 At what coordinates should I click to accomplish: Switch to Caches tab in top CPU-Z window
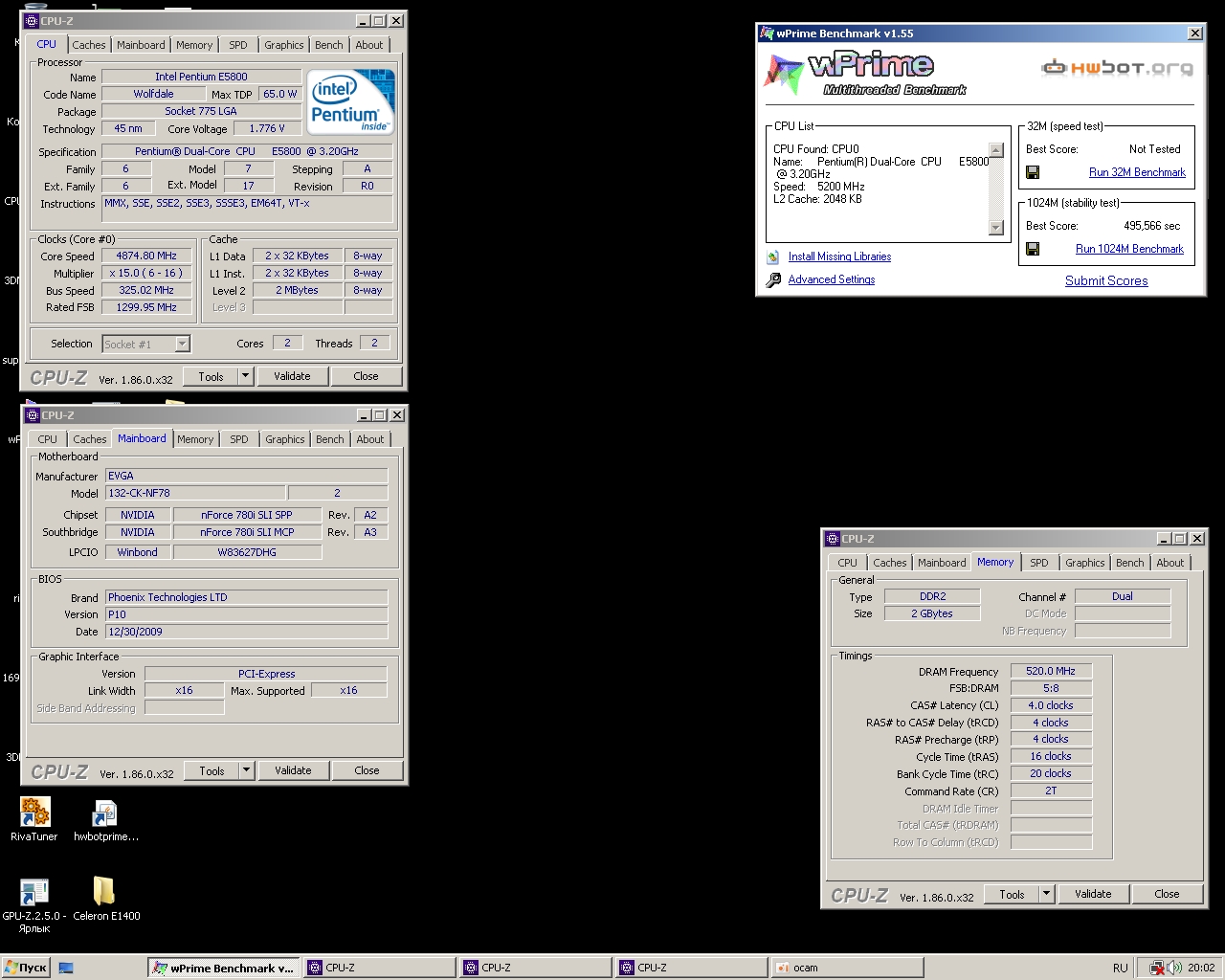tap(89, 45)
